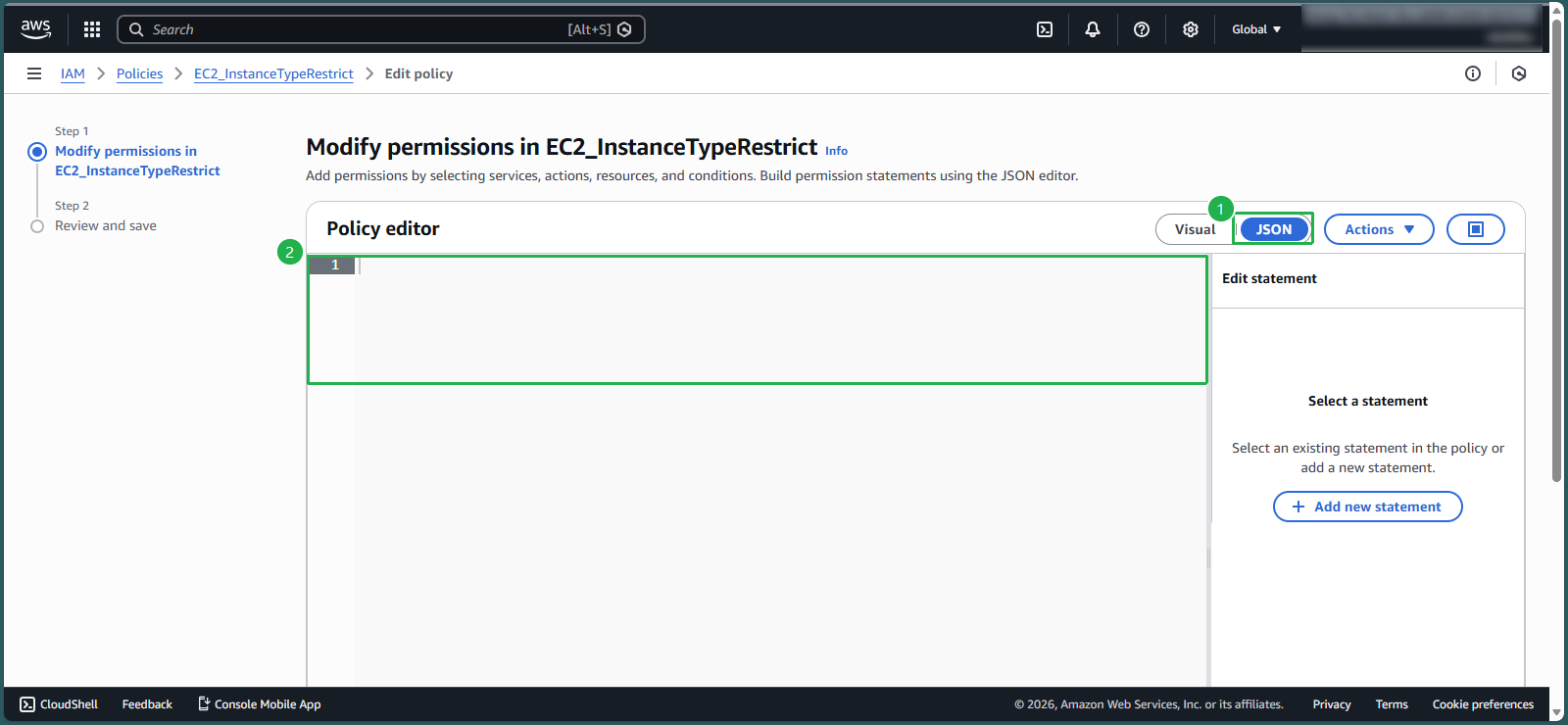Select the Step 1 Modify permissions radio
Screen dimensions: 1568x725
[x=37, y=152]
